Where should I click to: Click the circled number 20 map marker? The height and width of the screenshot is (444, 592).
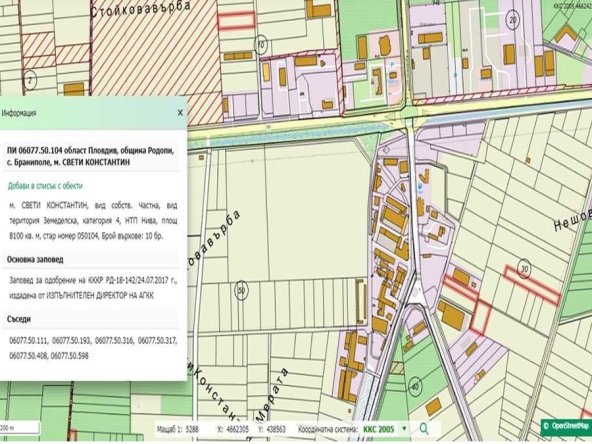(513, 20)
